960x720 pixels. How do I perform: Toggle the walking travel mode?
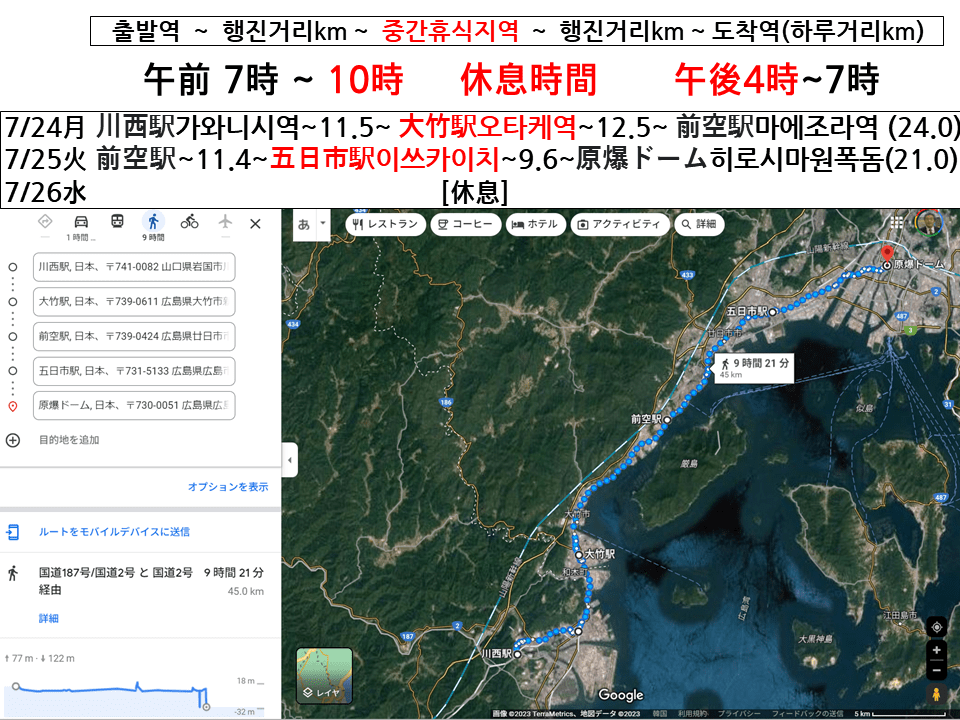click(x=153, y=222)
